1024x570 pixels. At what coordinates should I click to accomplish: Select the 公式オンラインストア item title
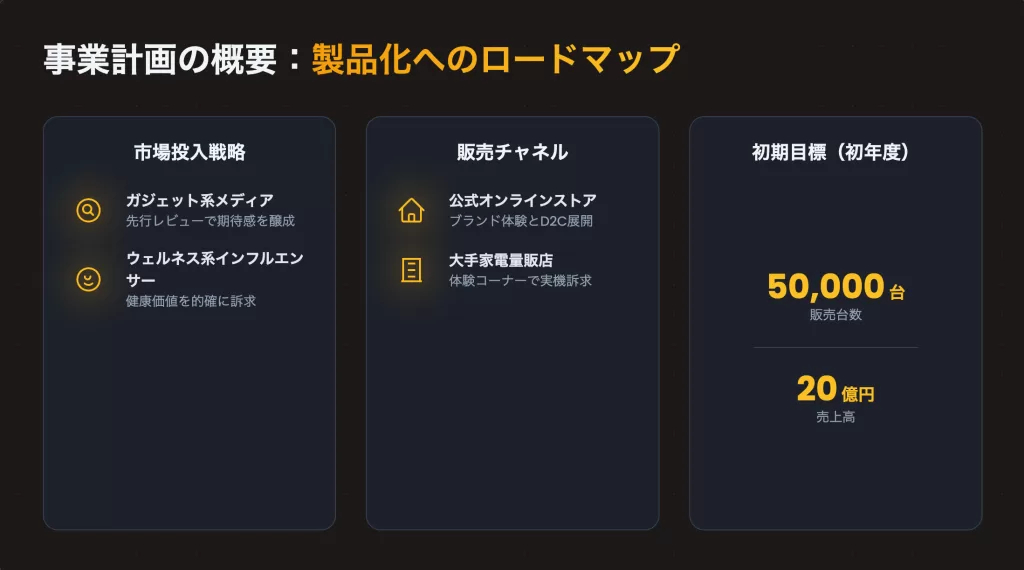pyautogui.click(x=522, y=201)
